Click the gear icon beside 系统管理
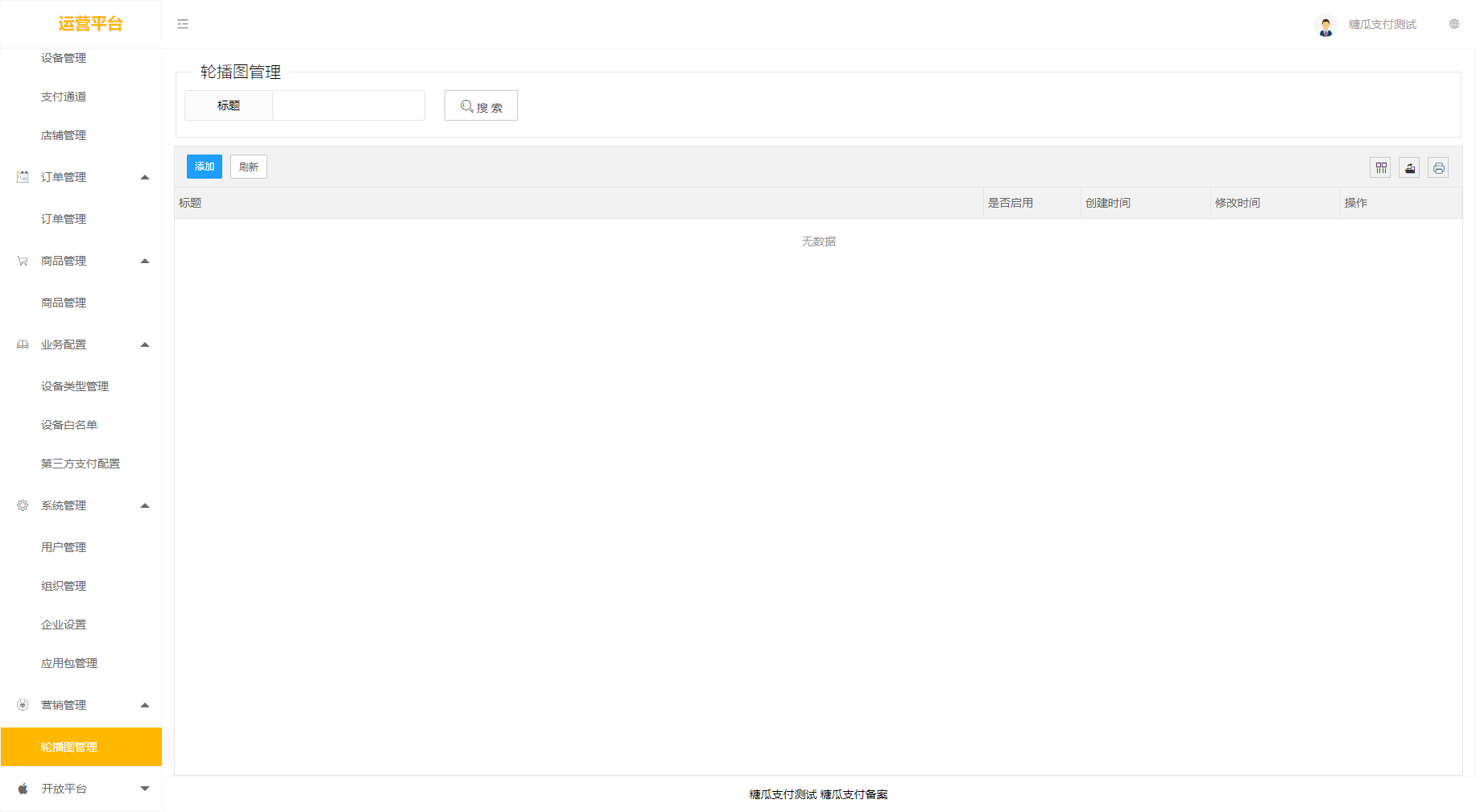1476x812 pixels. point(22,505)
